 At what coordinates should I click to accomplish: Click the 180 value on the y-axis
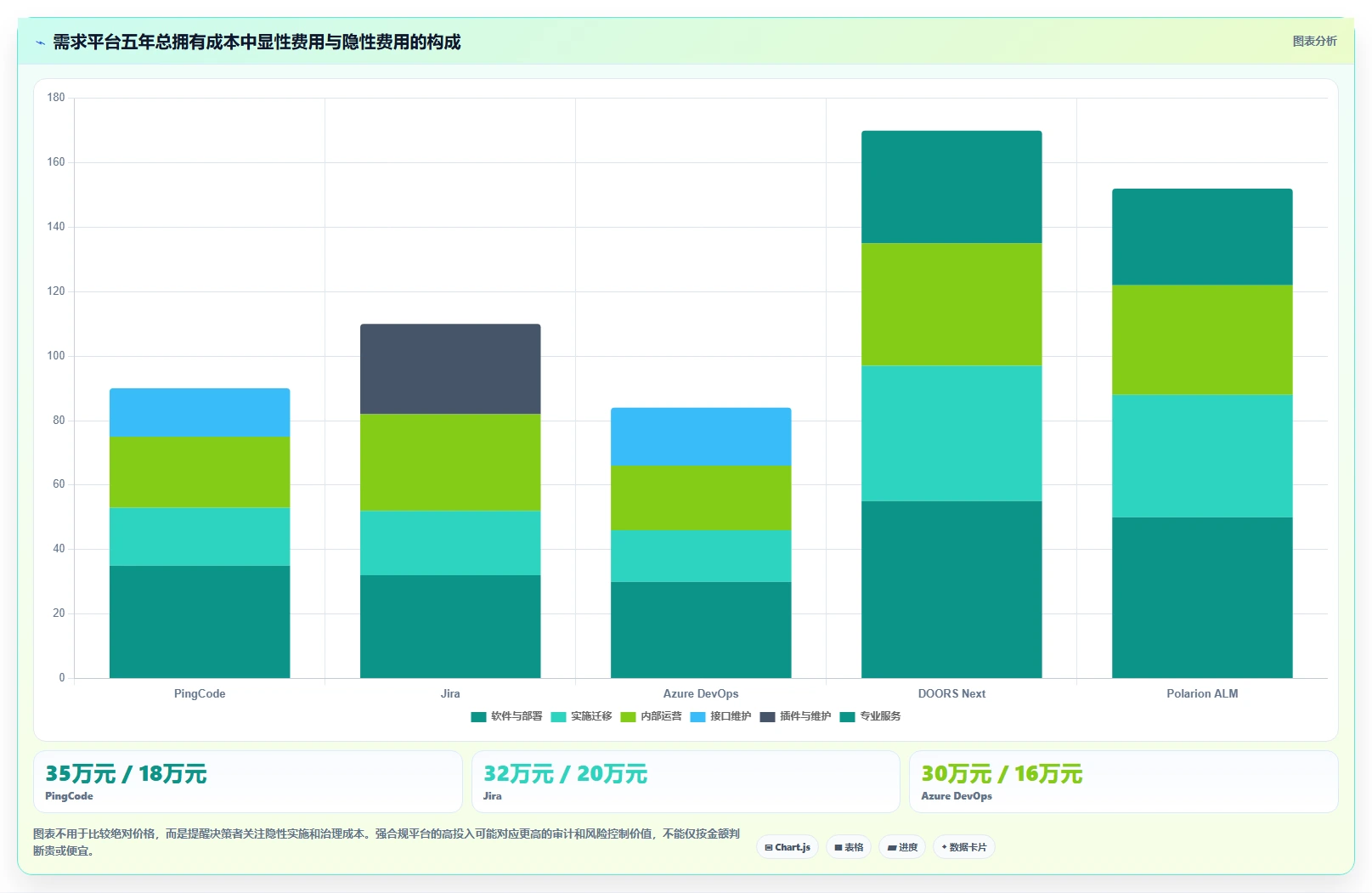click(x=56, y=98)
